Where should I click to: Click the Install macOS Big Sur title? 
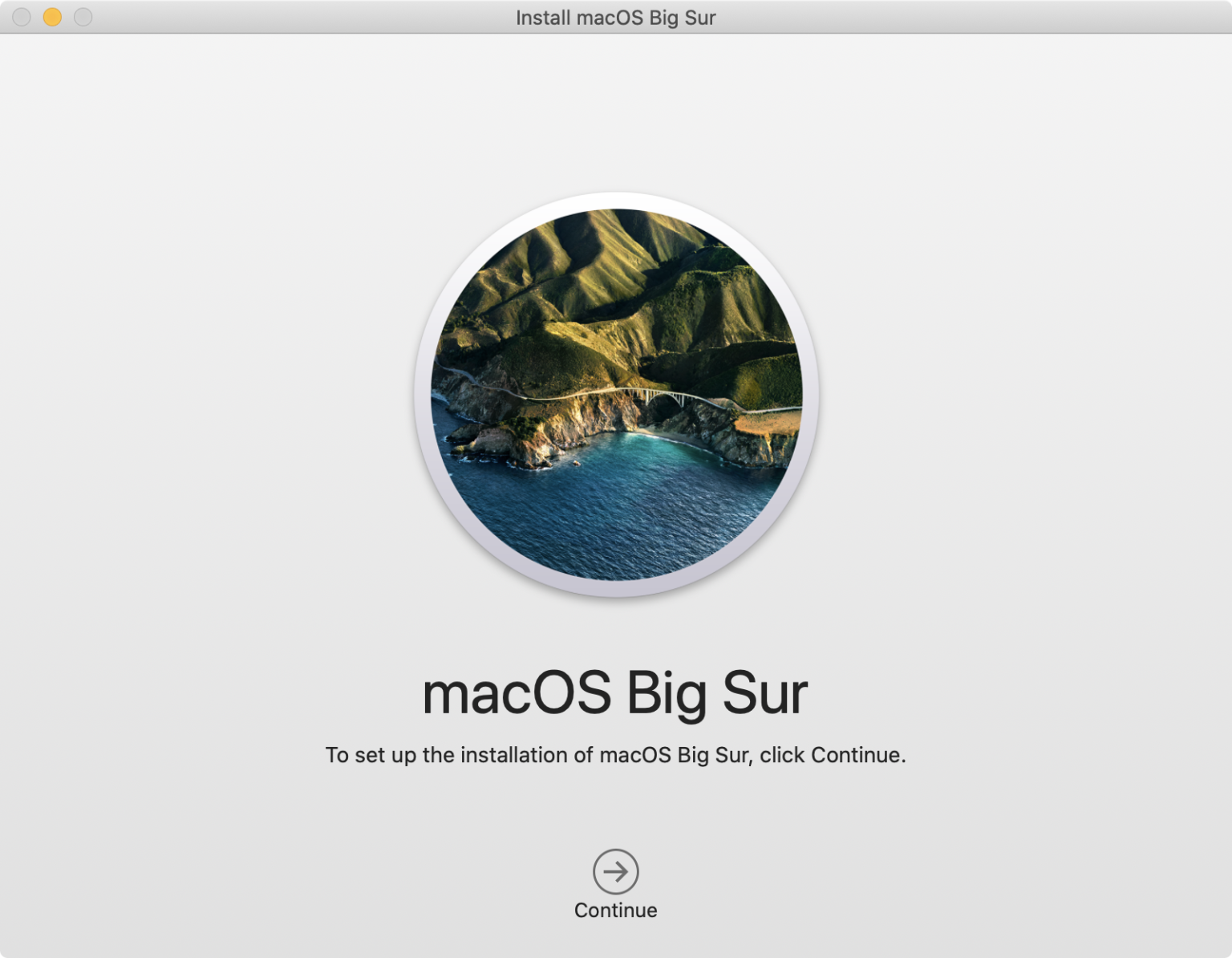616,17
